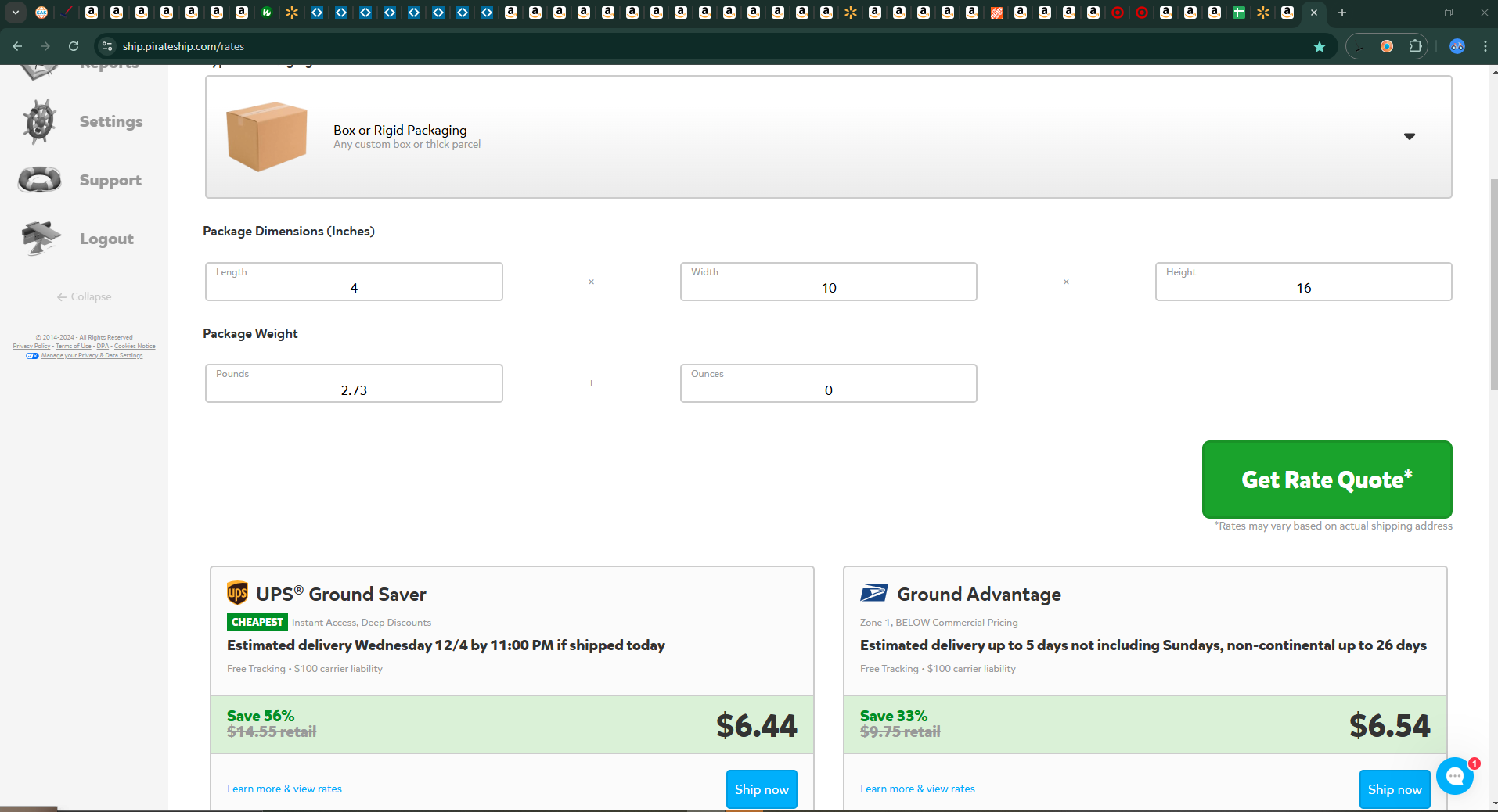The width and height of the screenshot is (1498, 812).
Task: Click the UPS Ground Saver heading
Action: pos(341,594)
